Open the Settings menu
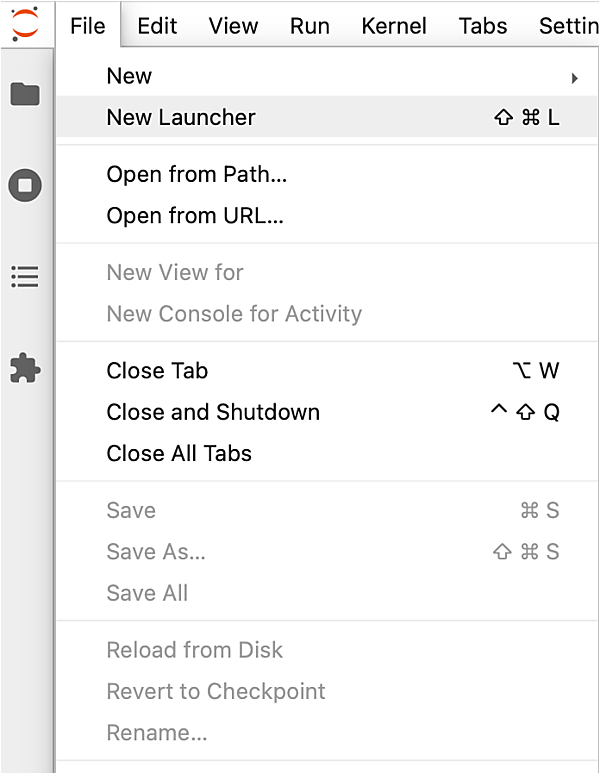The image size is (600, 774). tap(568, 26)
